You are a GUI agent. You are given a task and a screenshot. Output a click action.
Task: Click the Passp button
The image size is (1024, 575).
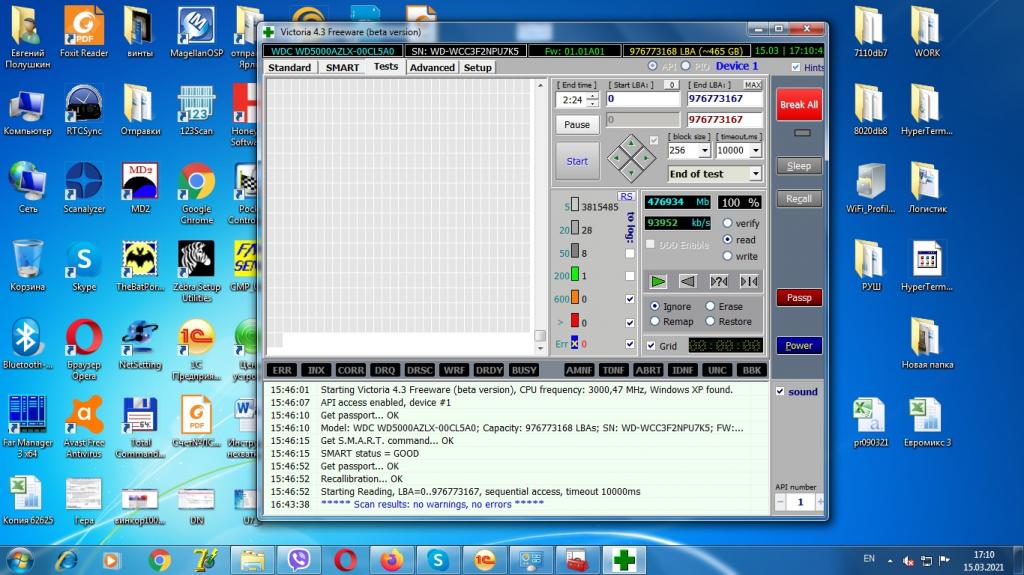point(799,297)
